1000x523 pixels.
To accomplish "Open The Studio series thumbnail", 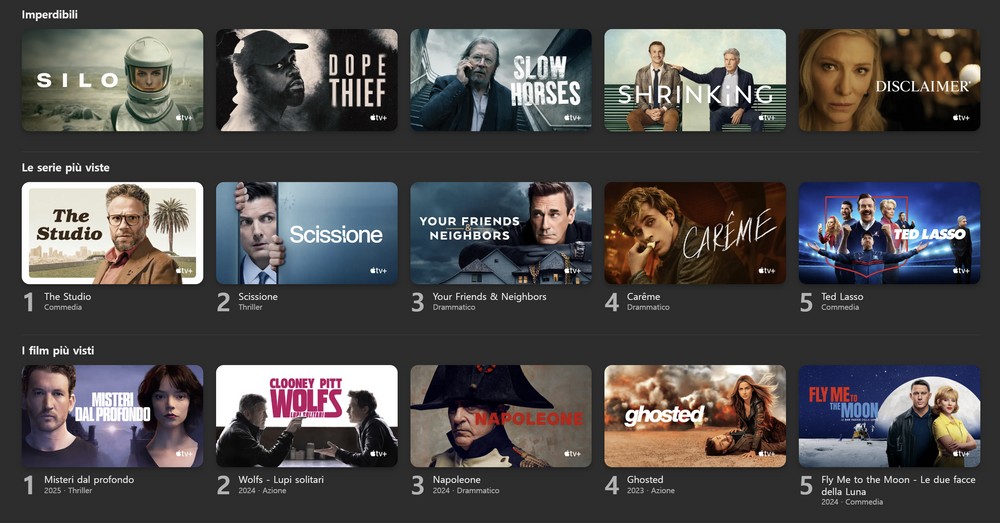I will (112, 233).
